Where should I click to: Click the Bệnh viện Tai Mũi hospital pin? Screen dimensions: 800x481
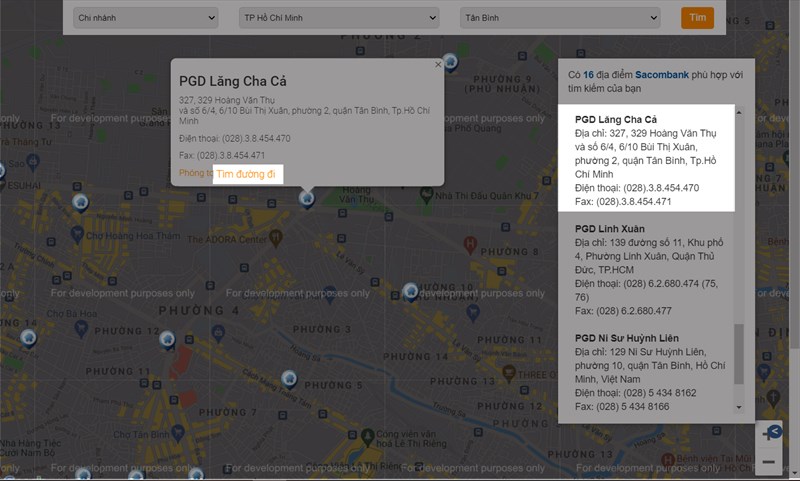(x=668, y=460)
